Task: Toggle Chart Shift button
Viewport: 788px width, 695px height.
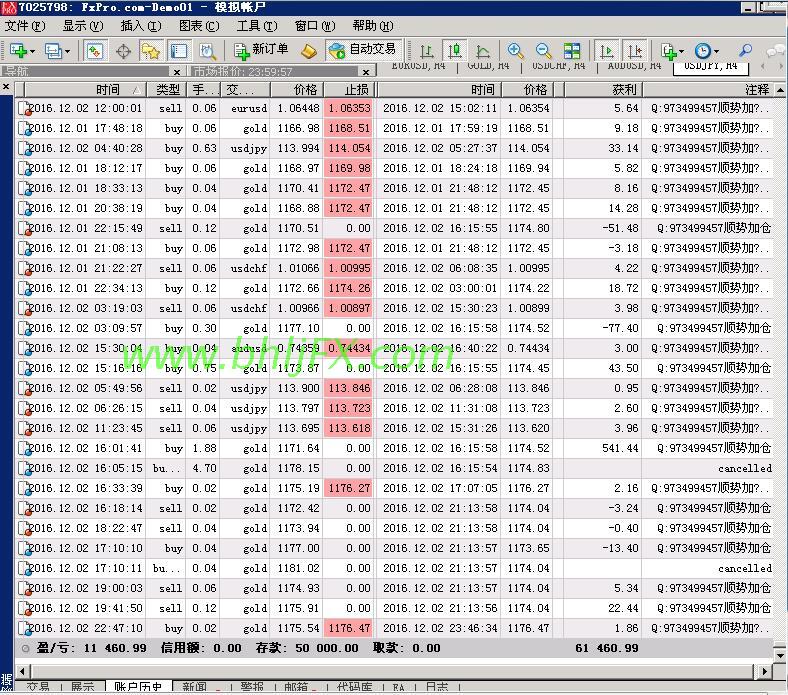Action: 635,51
